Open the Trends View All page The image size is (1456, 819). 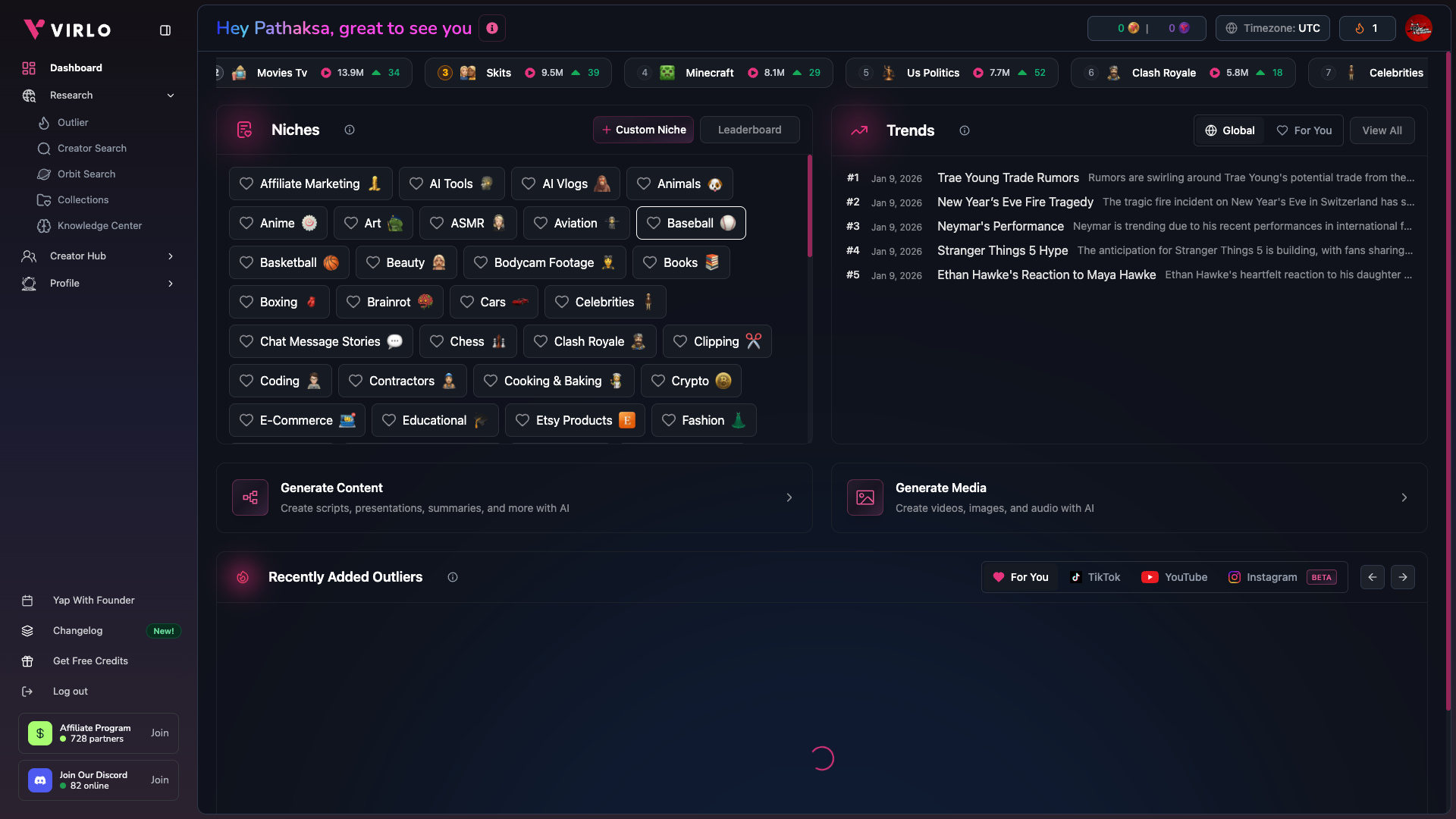[x=1382, y=130]
